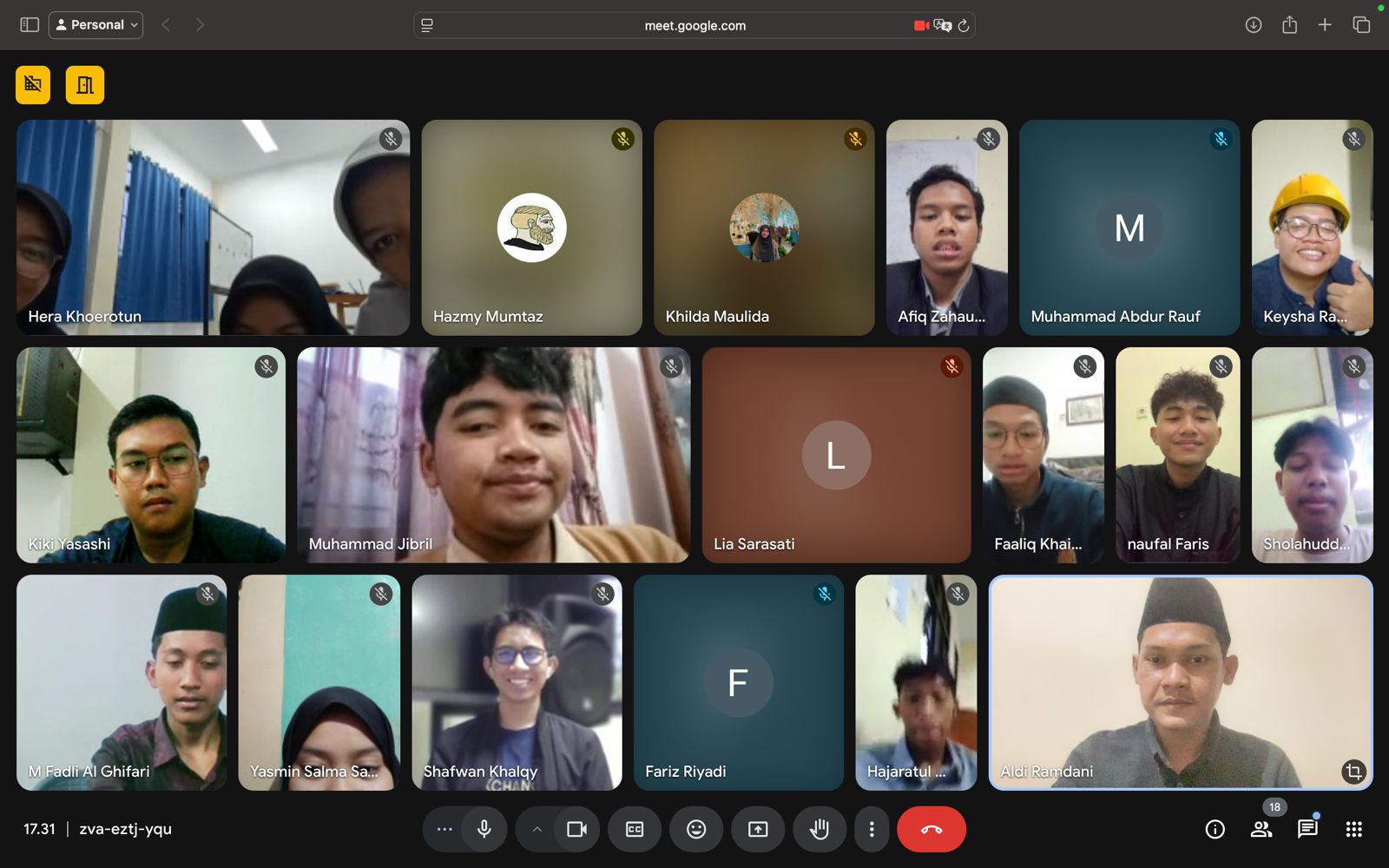The image size is (1389, 868).
Task: Select the yellow door pinned tab
Action: pyautogui.click(x=84, y=84)
